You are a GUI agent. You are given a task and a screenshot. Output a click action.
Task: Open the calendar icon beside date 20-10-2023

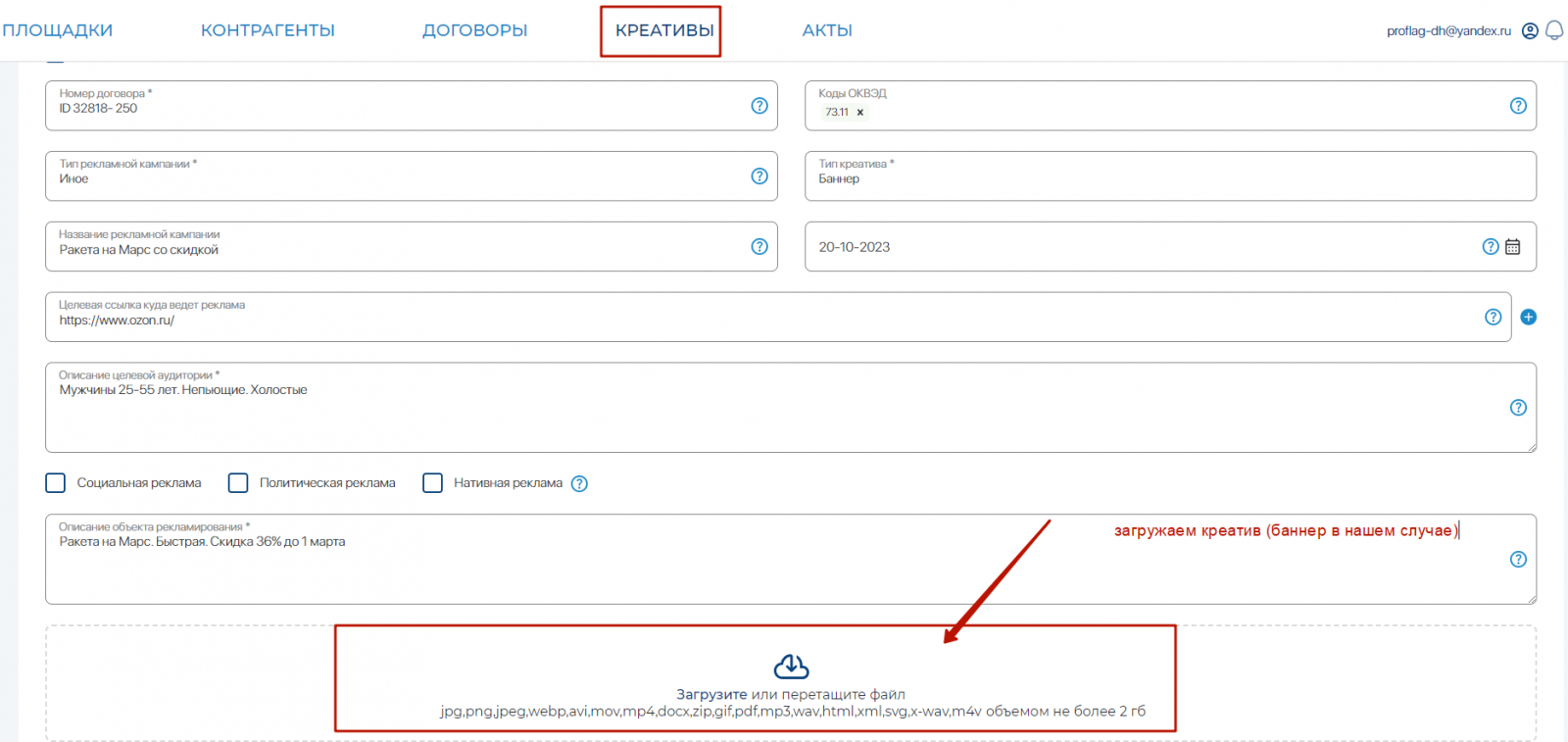[x=1513, y=247]
